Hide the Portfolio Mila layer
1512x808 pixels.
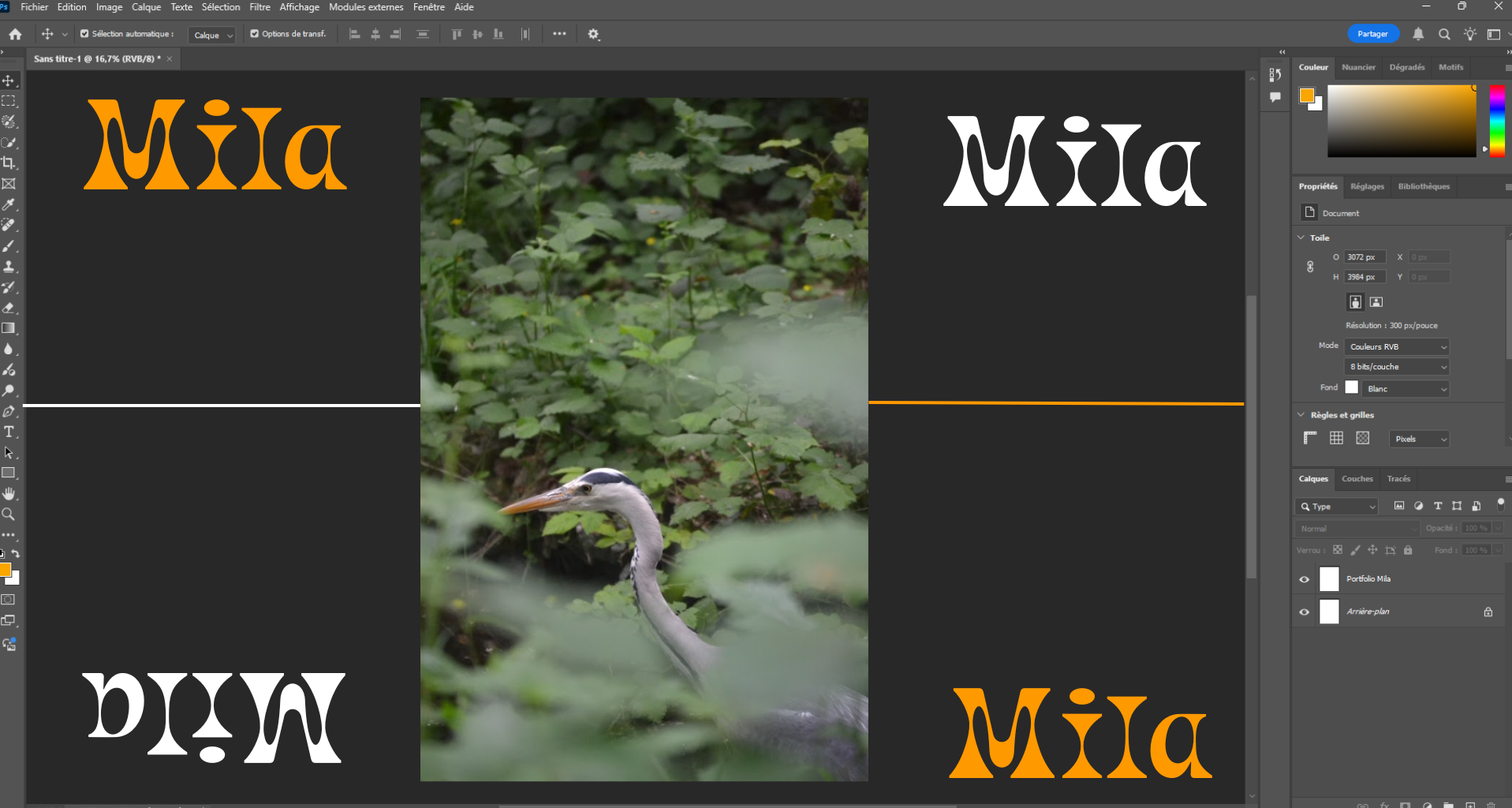pyautogui.click(x=1304, y=579)
